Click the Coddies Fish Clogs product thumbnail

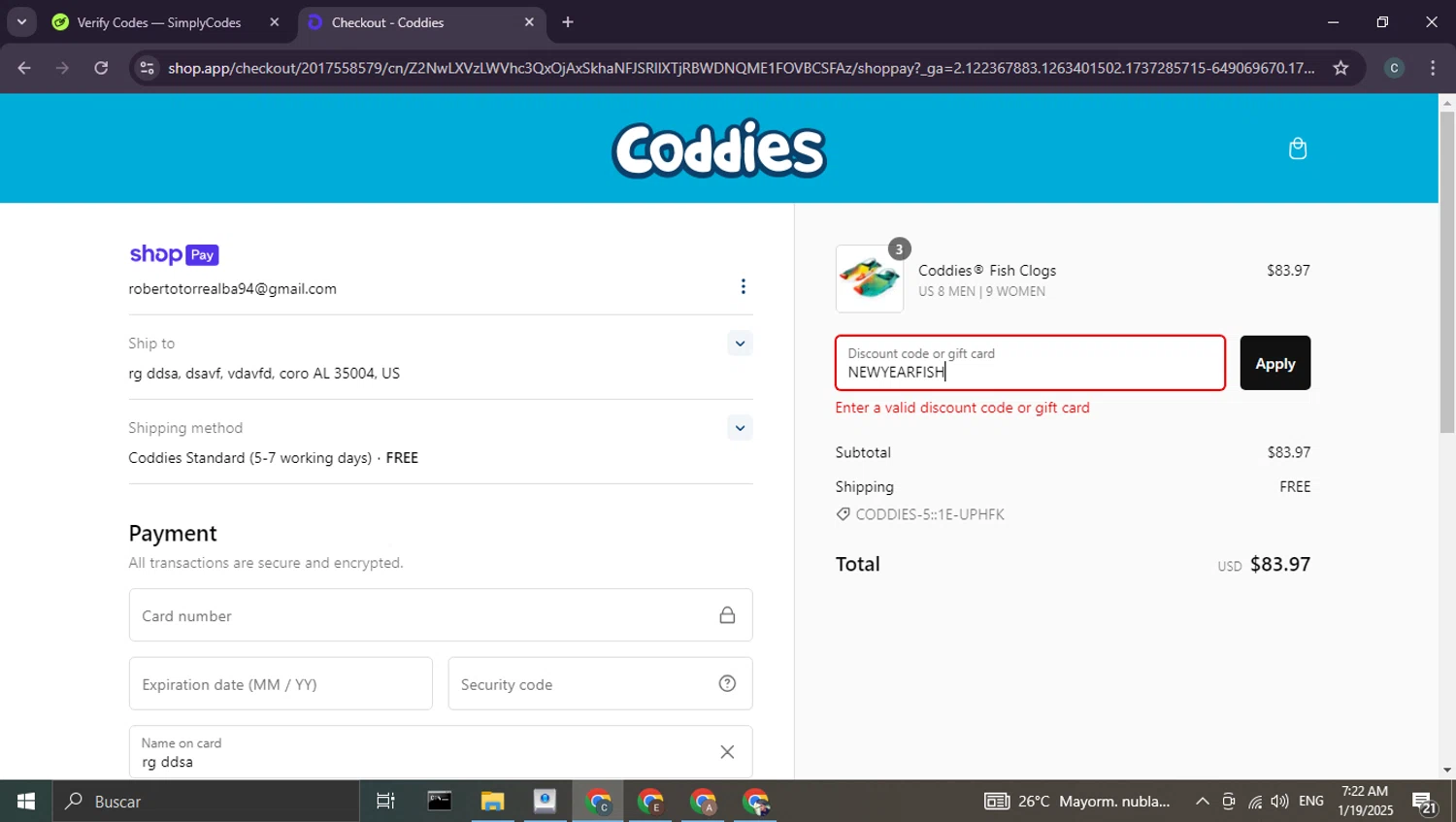(x=870, y=279)
